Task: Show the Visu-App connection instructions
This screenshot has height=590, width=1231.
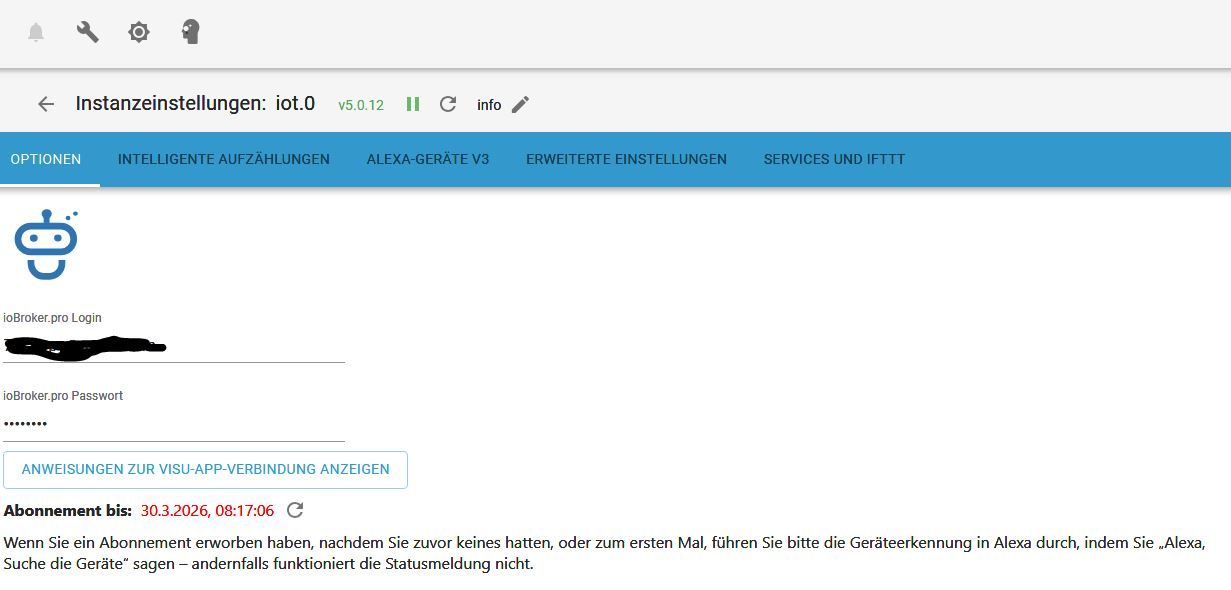Action: pos(206,469)
